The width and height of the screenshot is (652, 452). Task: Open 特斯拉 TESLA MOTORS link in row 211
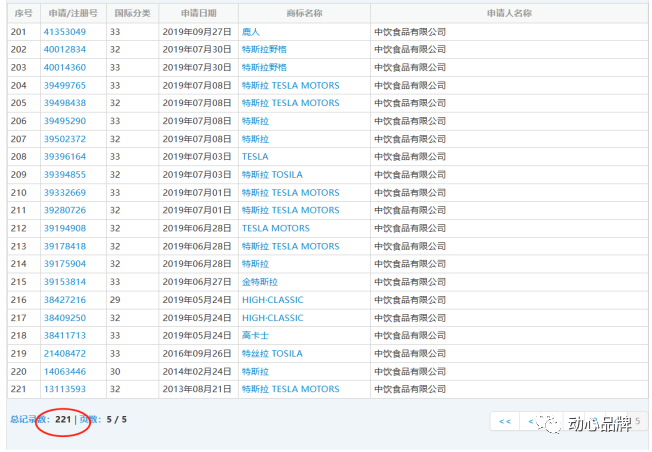click(291, 210)
